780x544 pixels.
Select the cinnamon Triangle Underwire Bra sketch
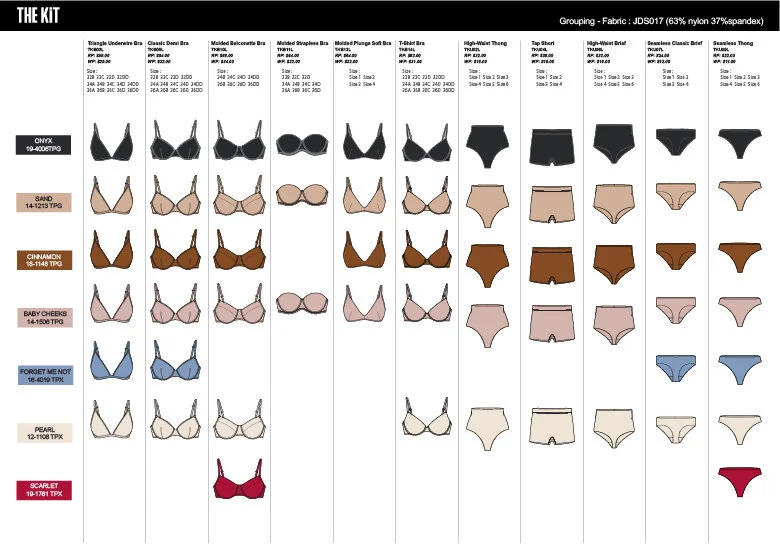click(x=112, y=250)
